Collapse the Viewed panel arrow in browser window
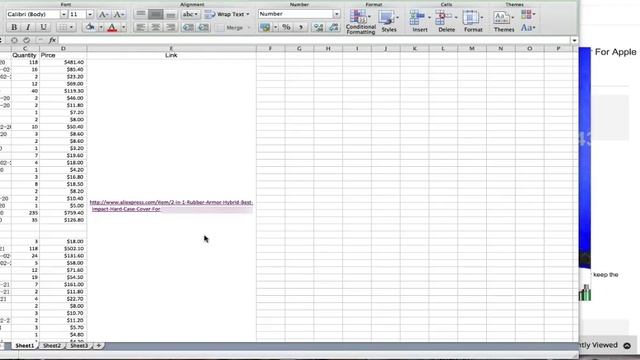640x360 pixels. point(627,346)
